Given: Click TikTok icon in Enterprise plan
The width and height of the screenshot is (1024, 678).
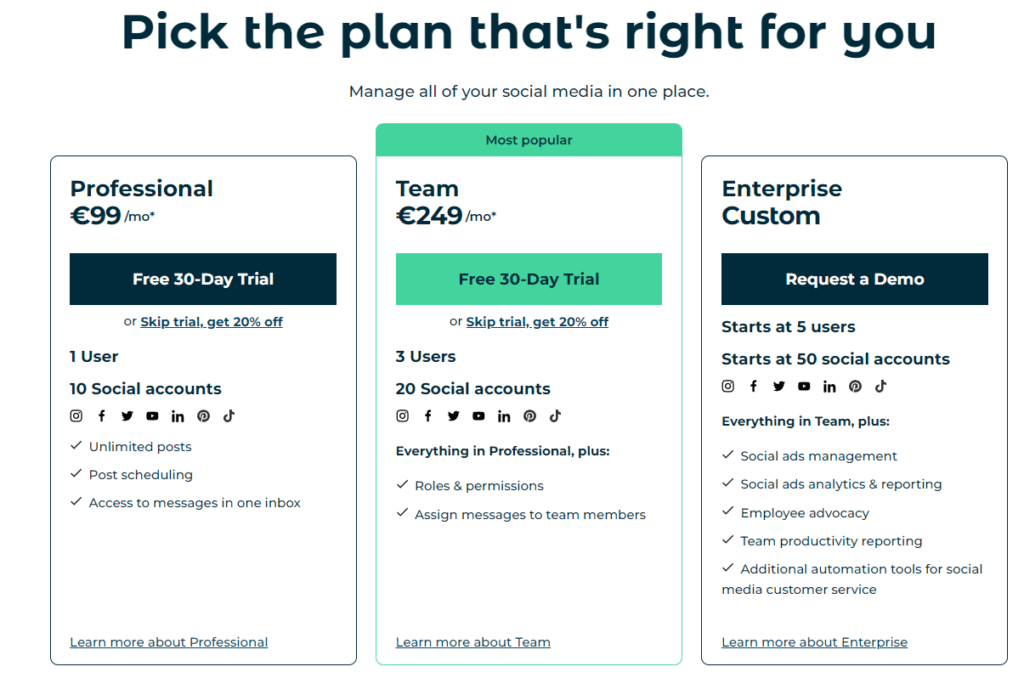Looking at the screenshot, I should (x=881, y=386).
